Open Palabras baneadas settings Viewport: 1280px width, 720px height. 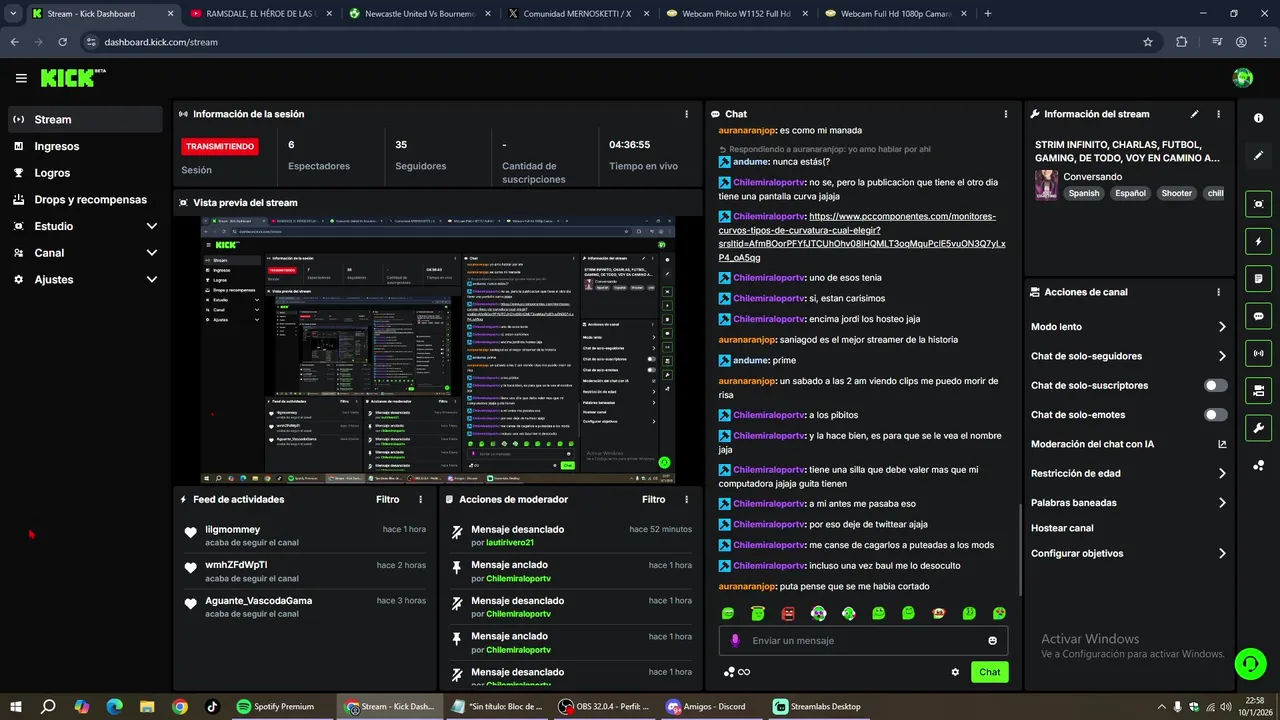tap(1128, 503)
